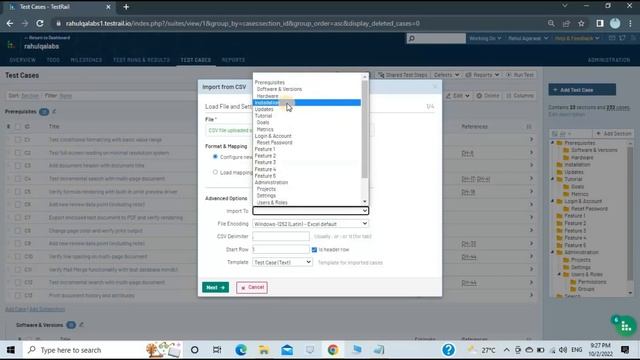Click the CSV Delimiter input field

[x=281, y=236]
